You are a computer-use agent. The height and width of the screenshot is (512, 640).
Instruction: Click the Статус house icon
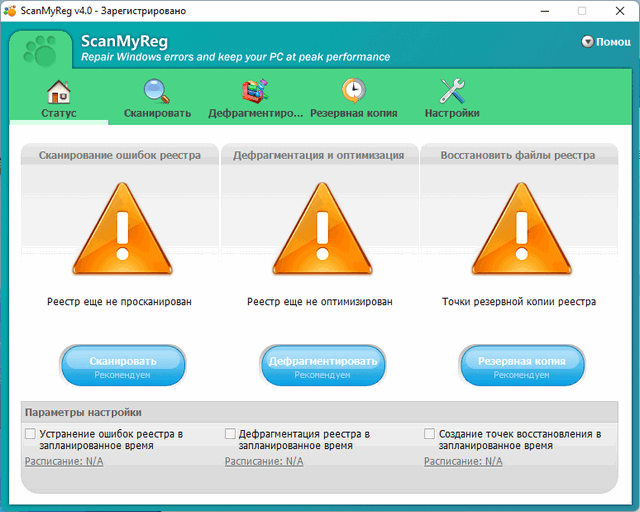click(59, 91)
